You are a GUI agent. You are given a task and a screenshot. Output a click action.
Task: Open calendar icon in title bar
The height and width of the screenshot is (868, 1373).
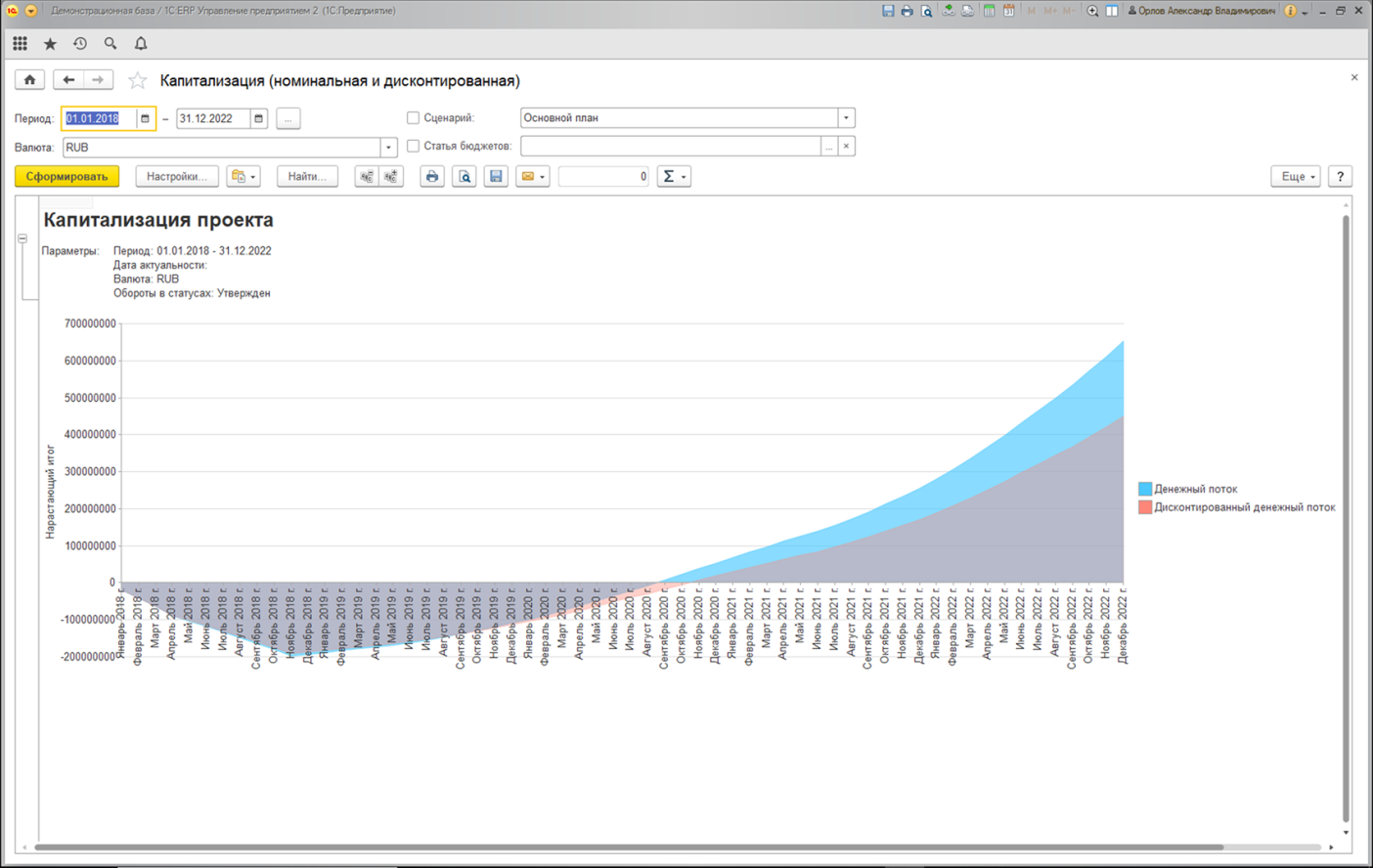tap(1008, 11)
